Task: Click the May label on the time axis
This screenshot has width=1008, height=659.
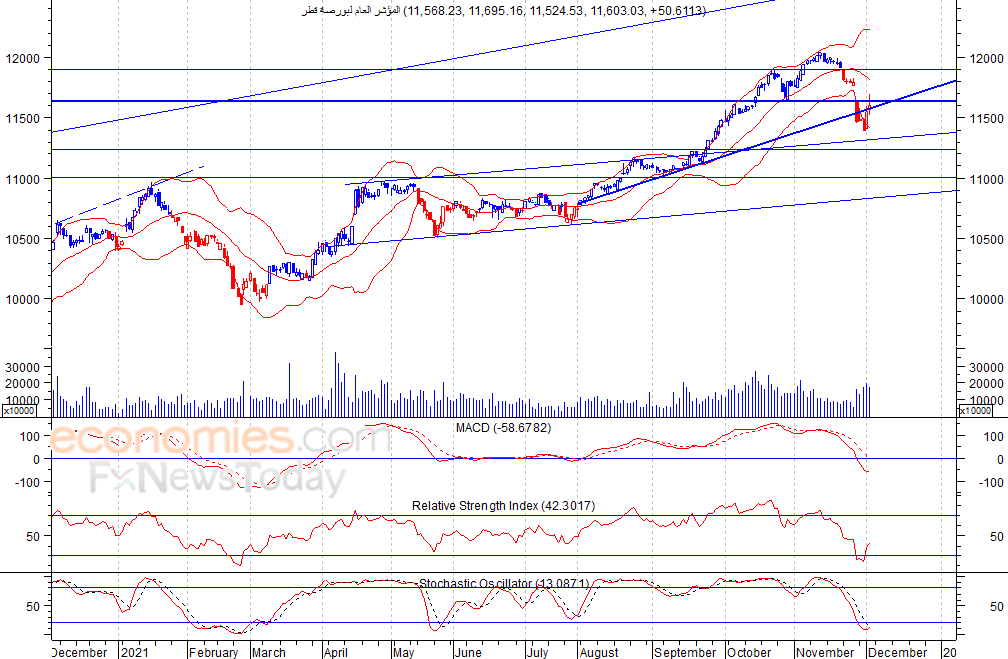Action: click(404, 652)
